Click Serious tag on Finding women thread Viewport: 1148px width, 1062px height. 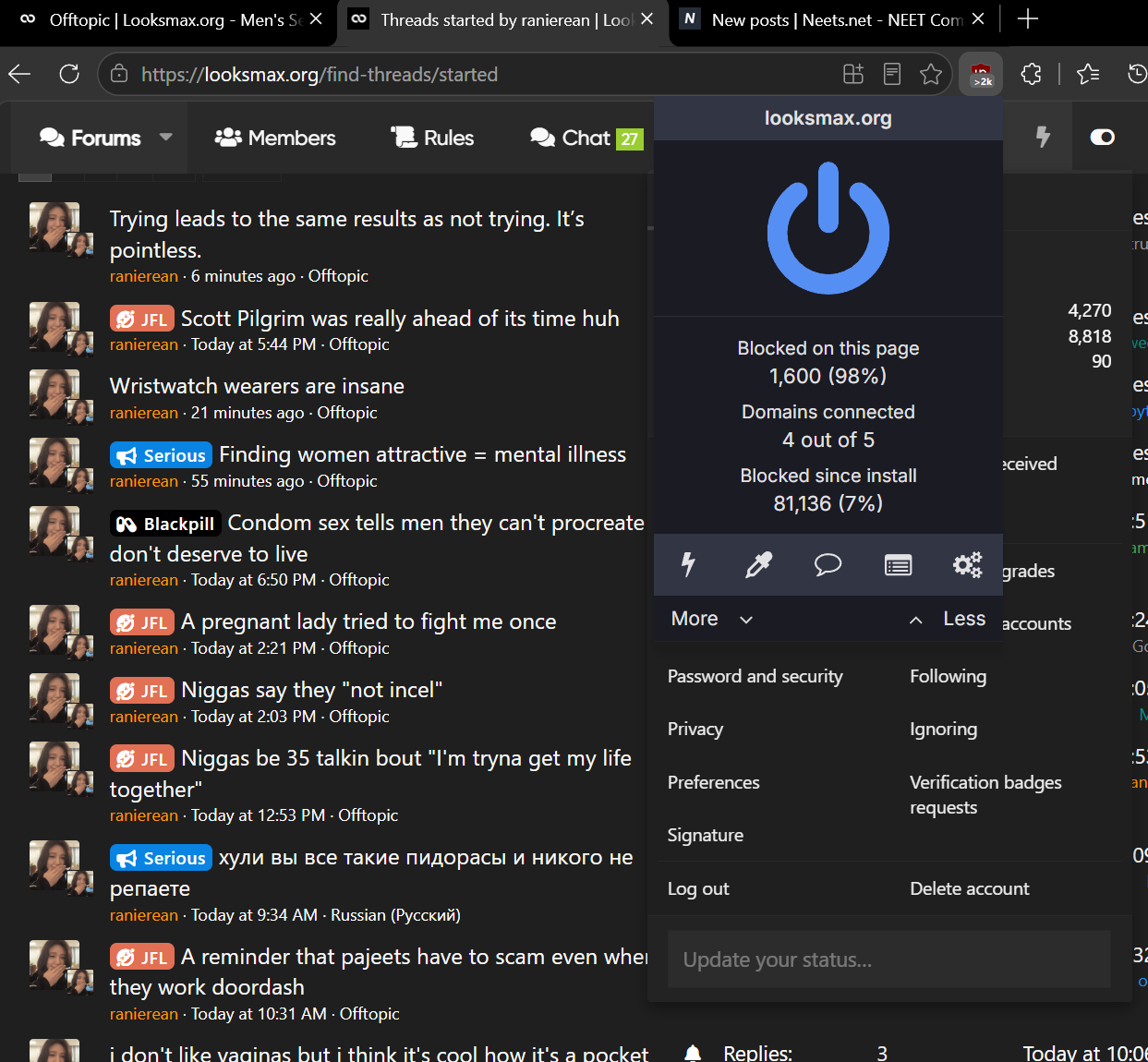click(x=162, y=455)
